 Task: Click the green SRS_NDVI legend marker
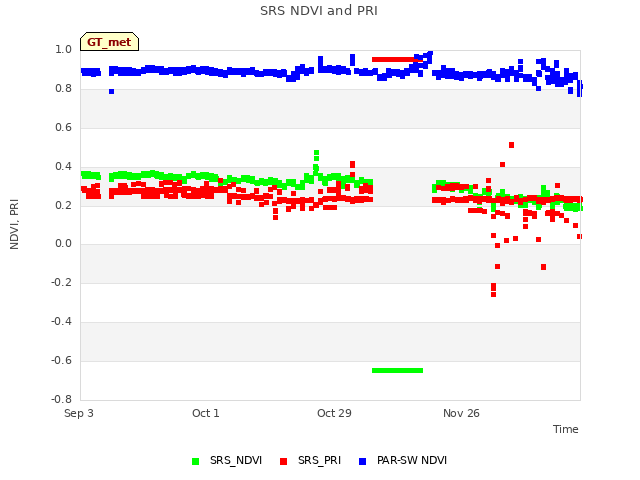coord(196,461)
